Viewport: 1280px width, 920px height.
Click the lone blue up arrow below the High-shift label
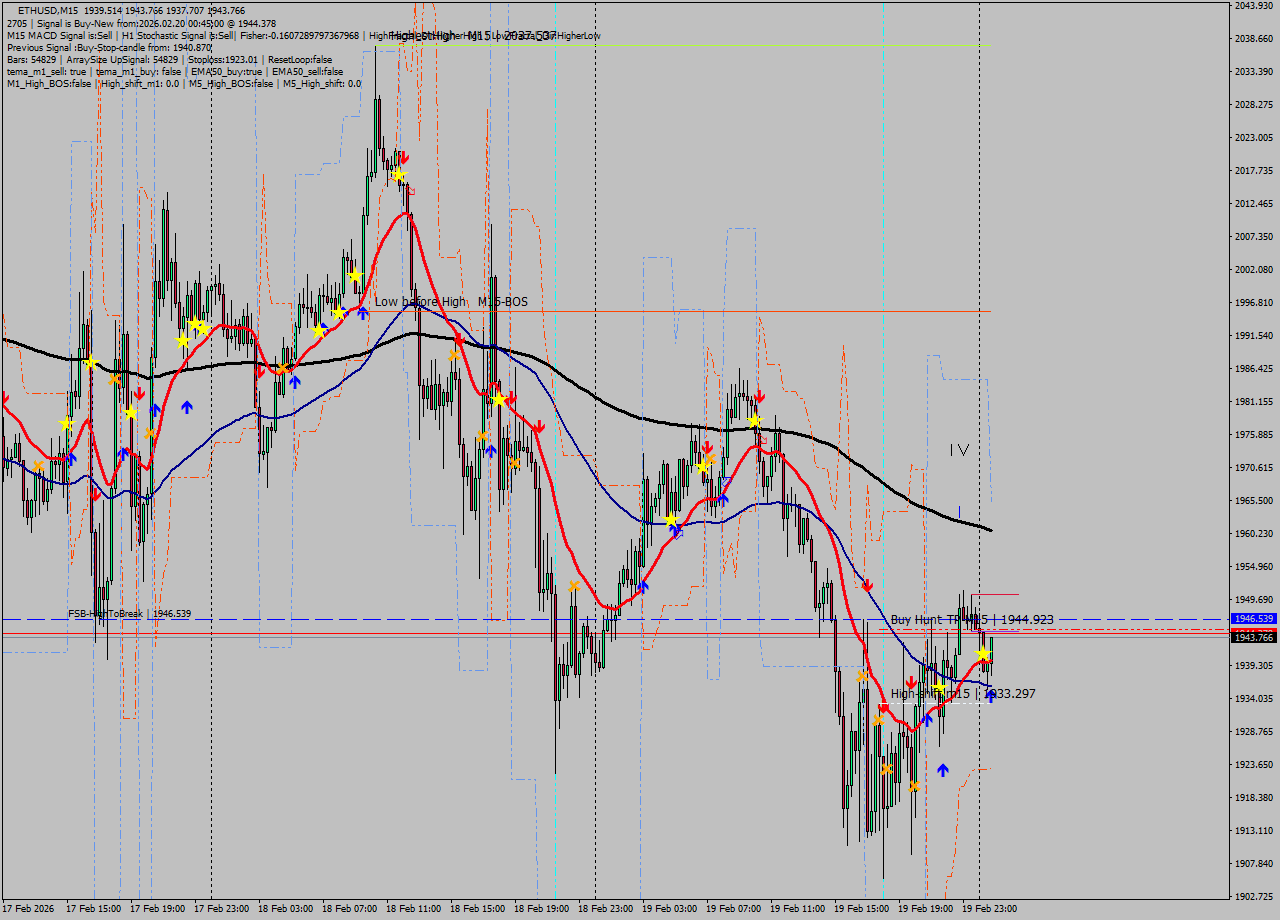pos(942,770)
